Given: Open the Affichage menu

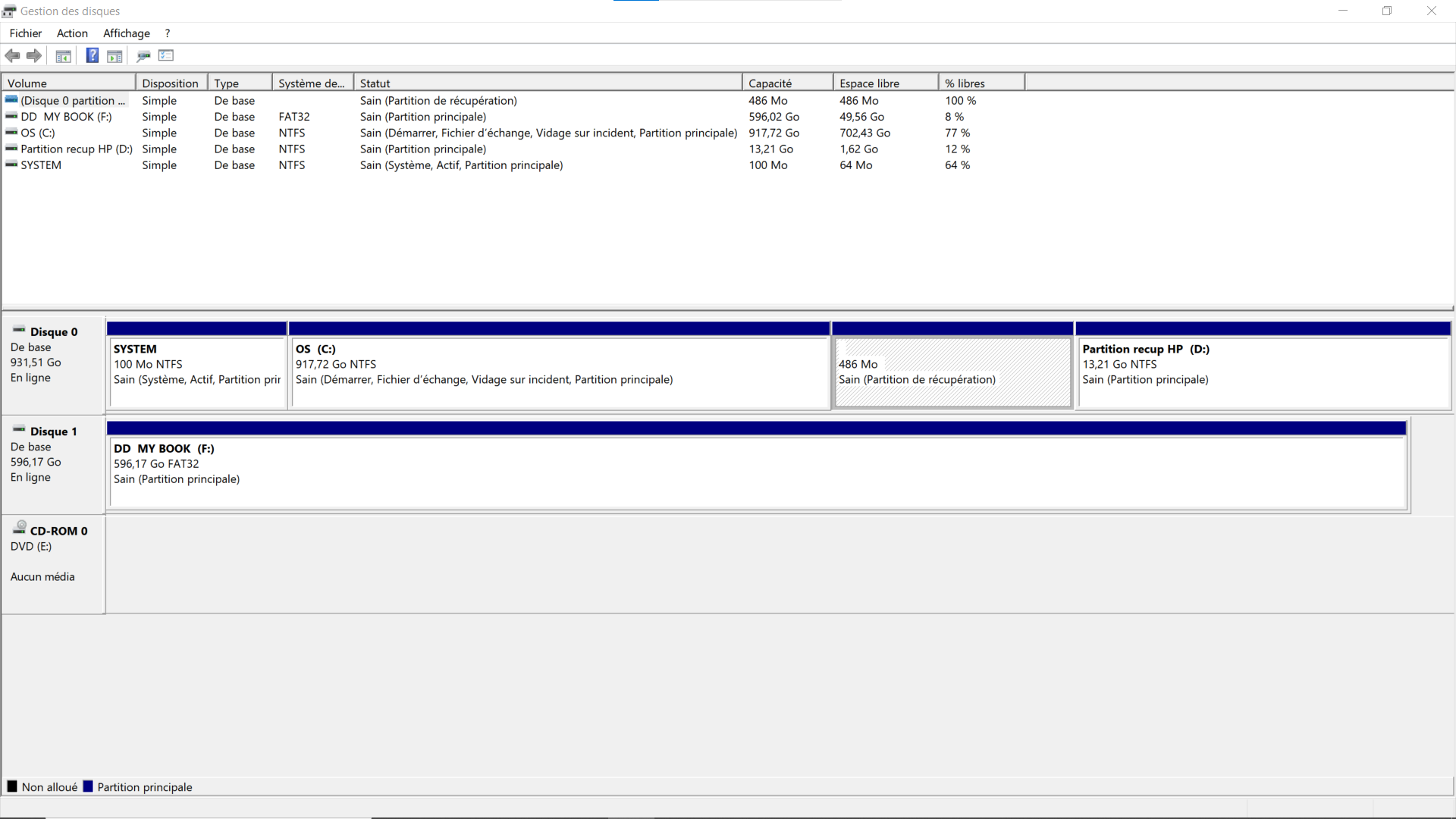Looking at the screenshot, I should [126, 33].
